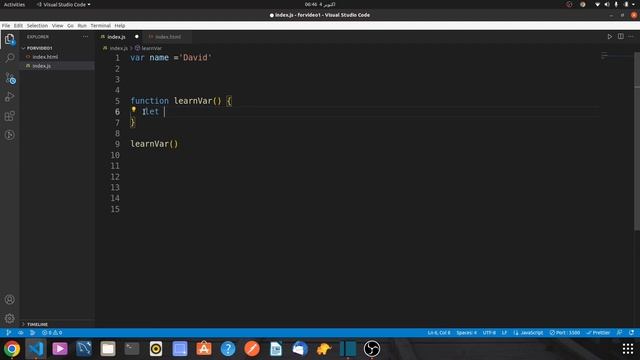Change the UTF-8 file encoding

[489, 333]
